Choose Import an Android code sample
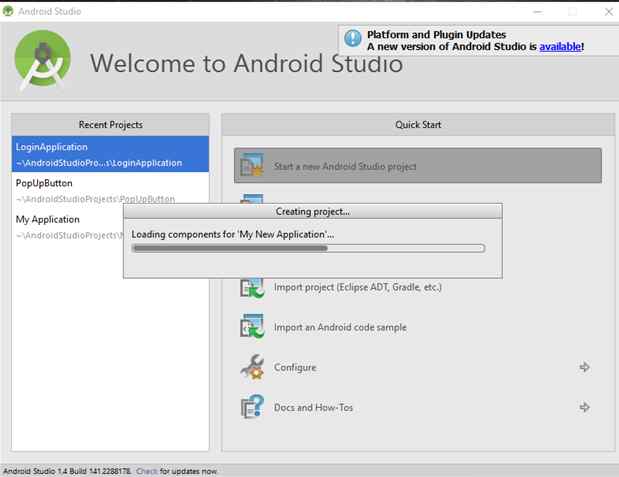 (x=340, y=327)
